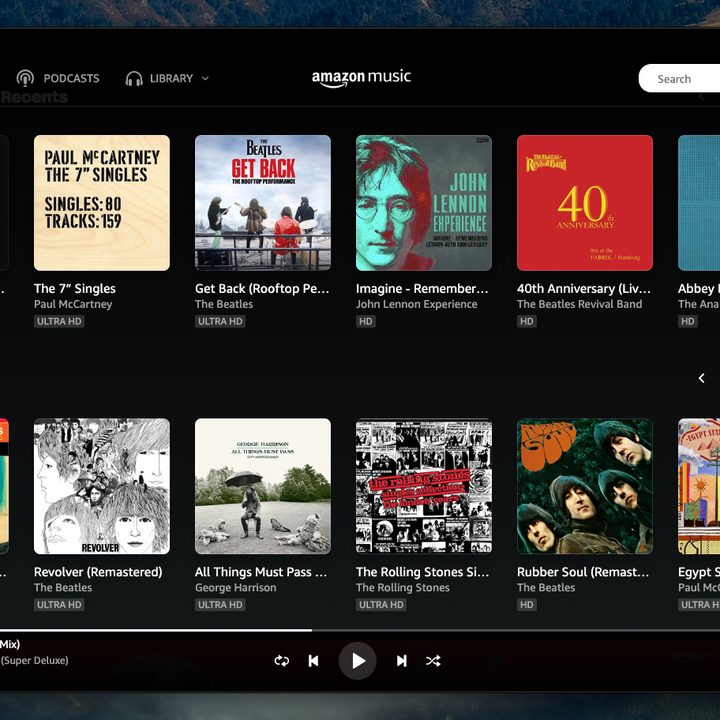Open the Rubber Soul album cover
Screen dimensions: 720x720
585,486
